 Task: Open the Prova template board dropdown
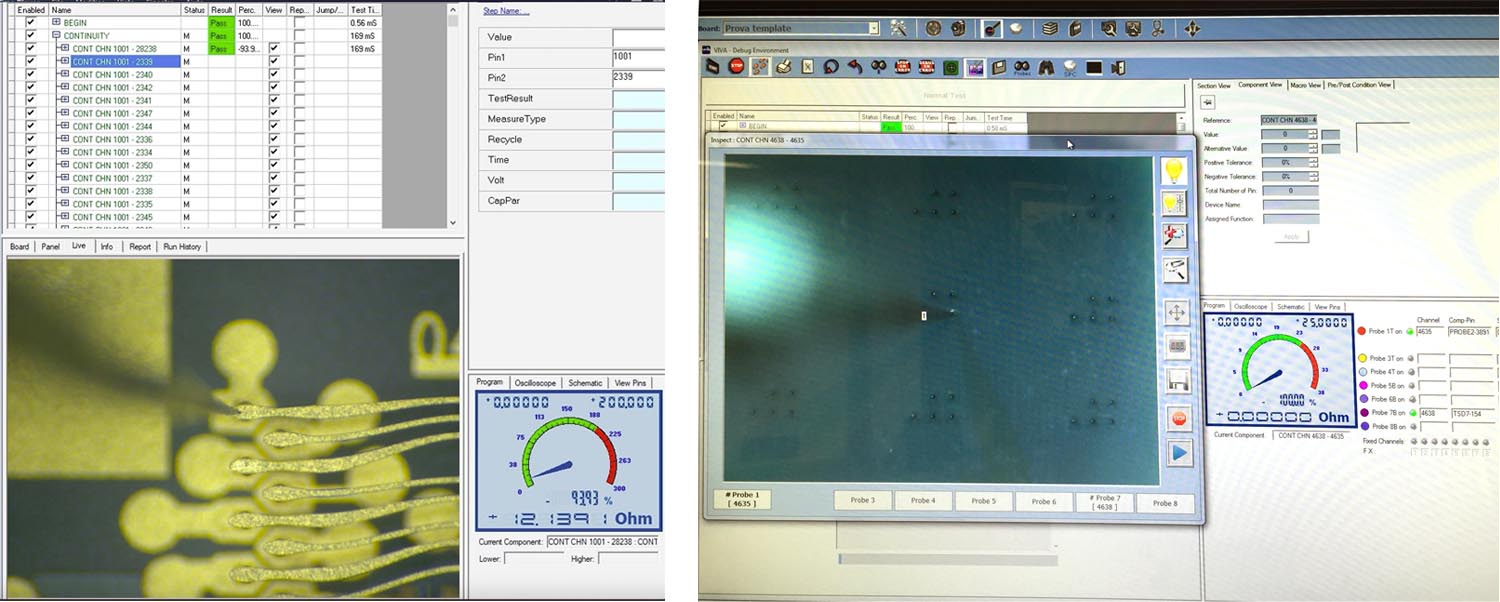tap(873, 28)
